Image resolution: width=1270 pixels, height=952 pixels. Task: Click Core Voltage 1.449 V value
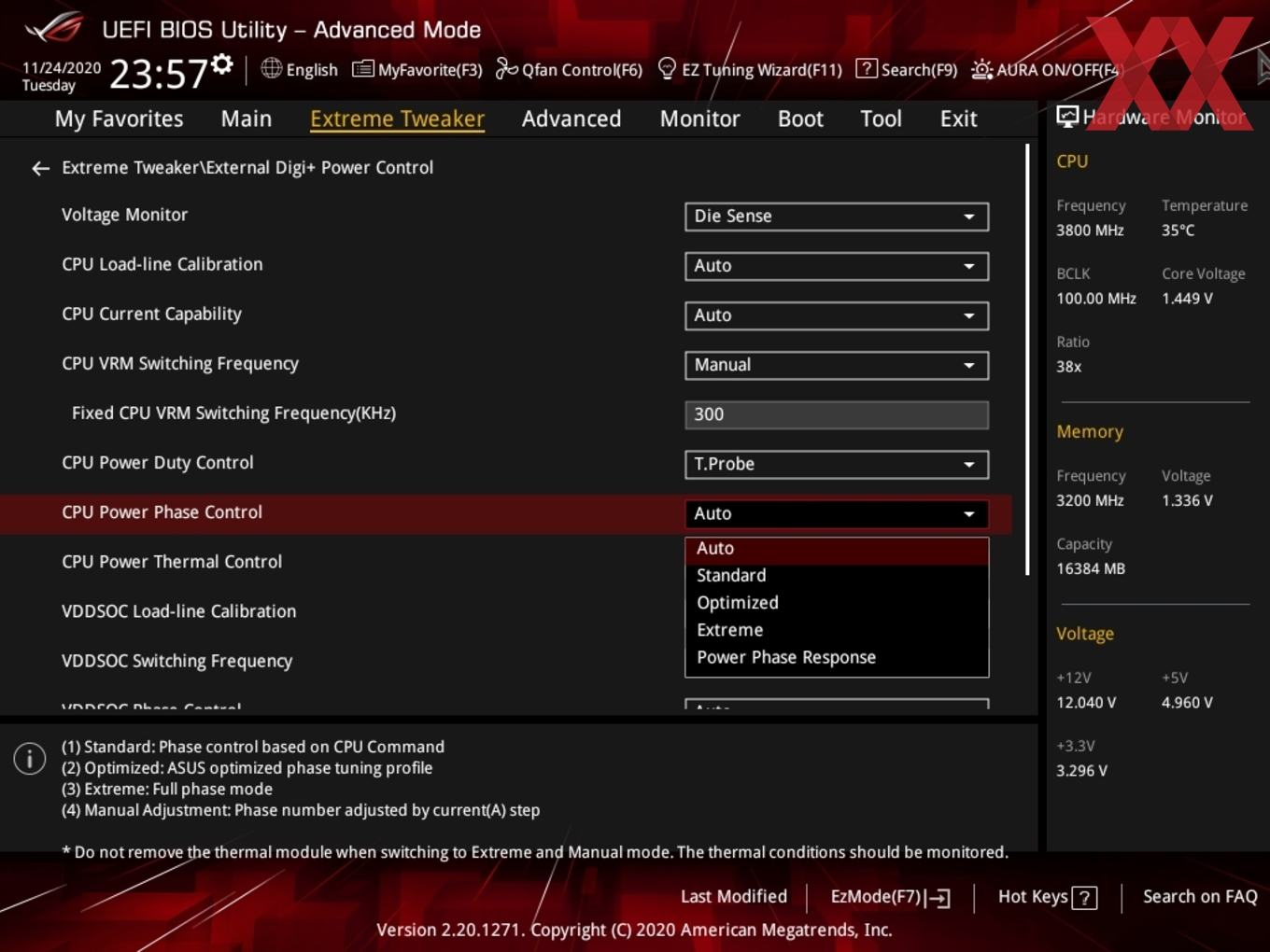click(x=1187, y=299)
